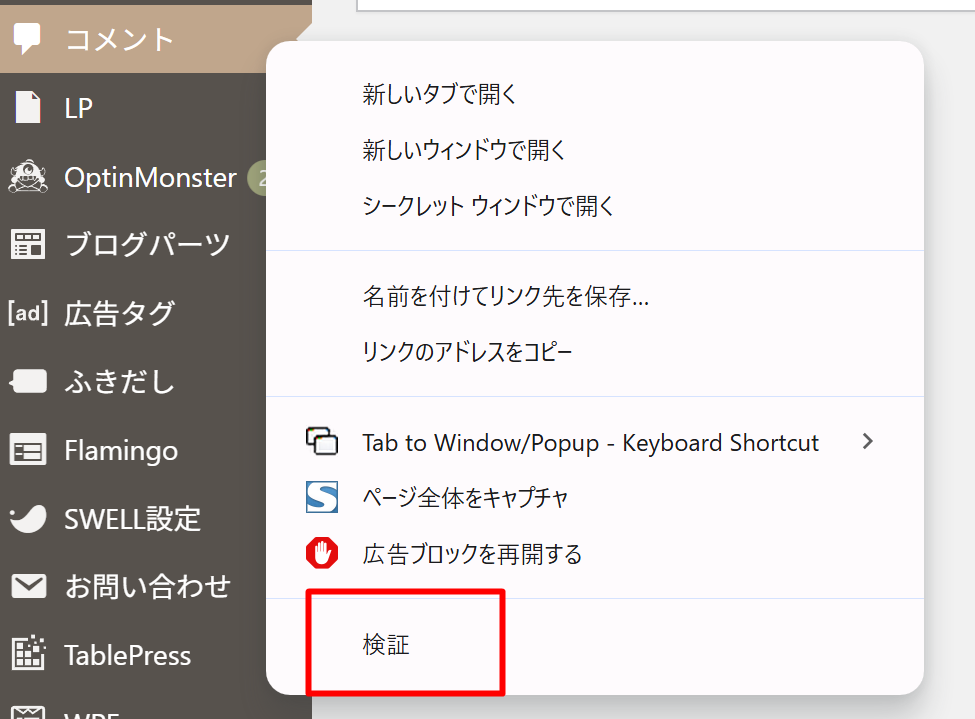Click the red 広告ブロックを再開する stop-hand icon

pyautogui.click(x=322, y=553)
